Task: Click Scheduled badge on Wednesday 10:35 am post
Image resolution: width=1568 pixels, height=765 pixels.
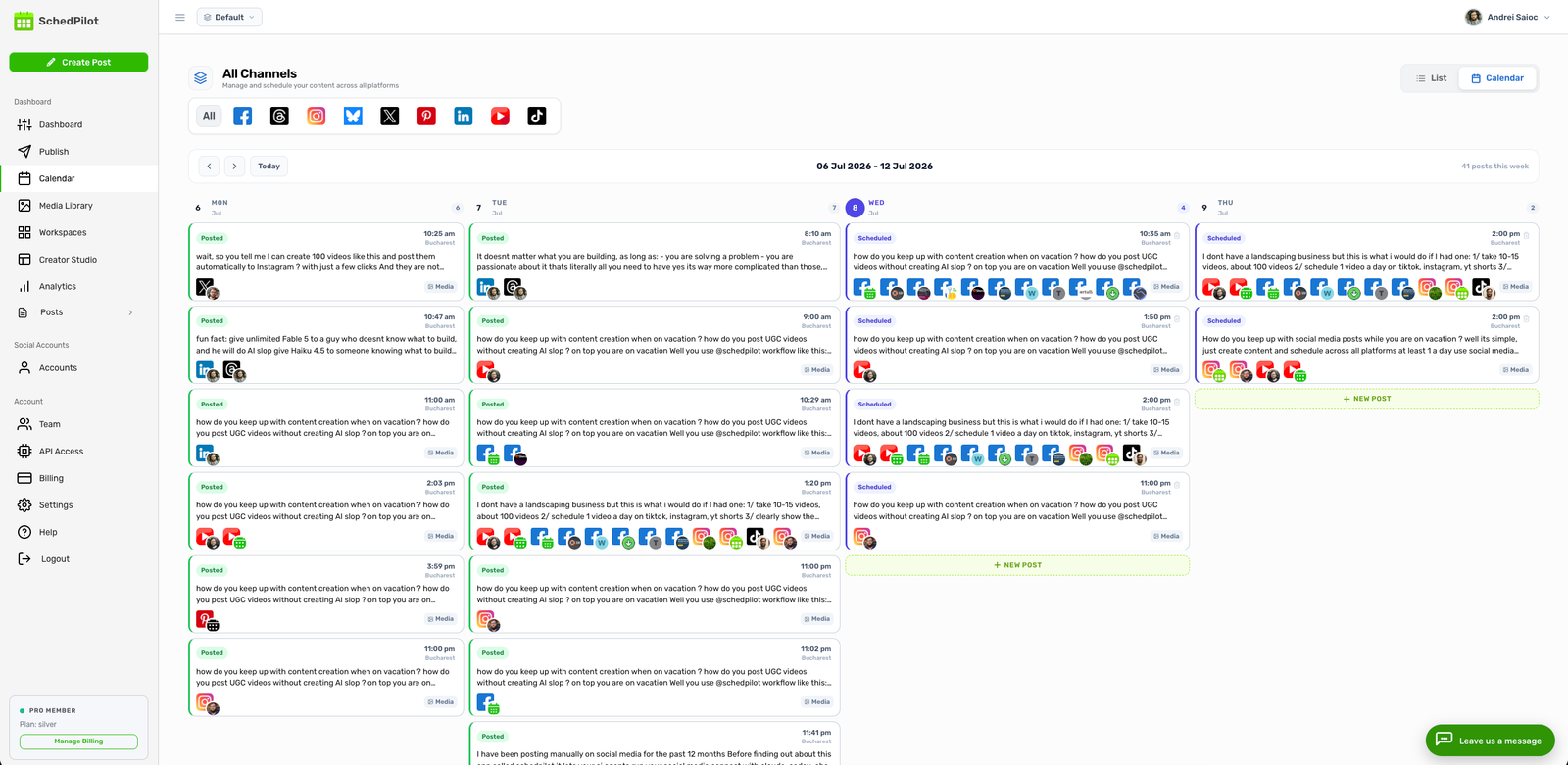Action: (874, 238)
